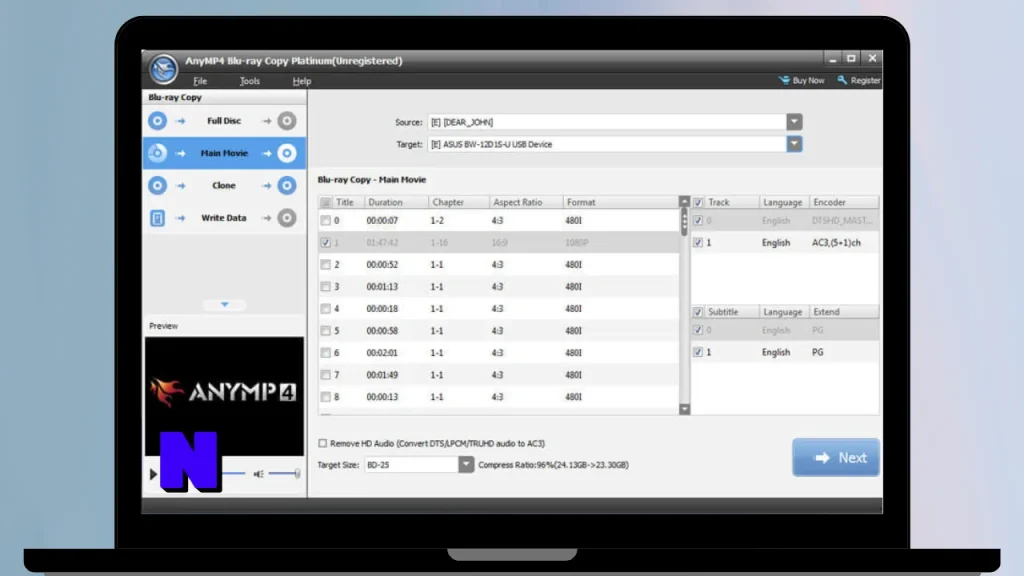Open the File menu
This screenshot has width=1024, height=576.
pyautogui.click(x=200, y=81)
